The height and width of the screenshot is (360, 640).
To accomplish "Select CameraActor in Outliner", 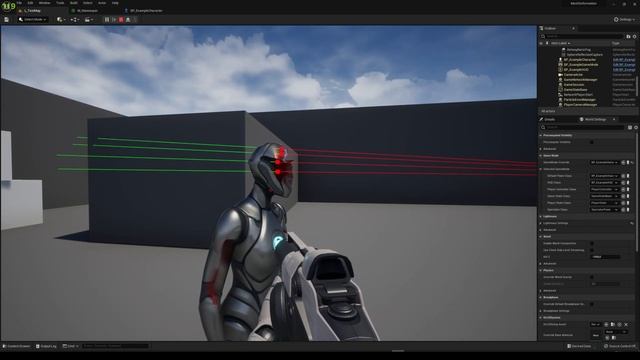I will (573, 75).
